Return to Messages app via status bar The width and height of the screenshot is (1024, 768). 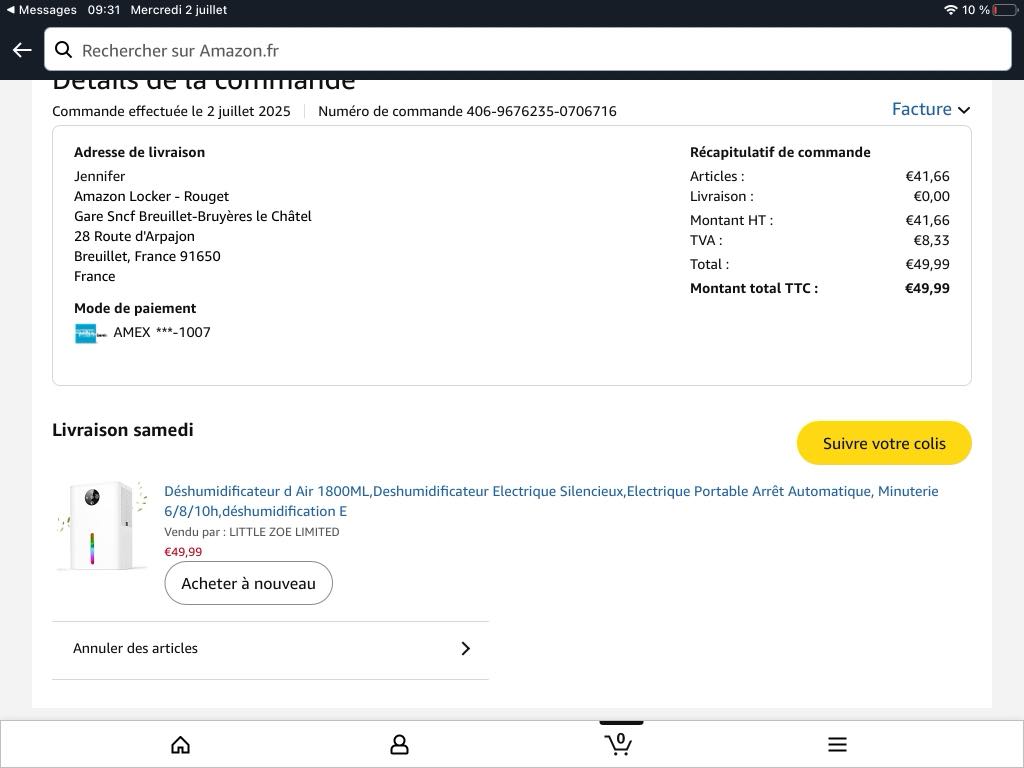(41, 10)
